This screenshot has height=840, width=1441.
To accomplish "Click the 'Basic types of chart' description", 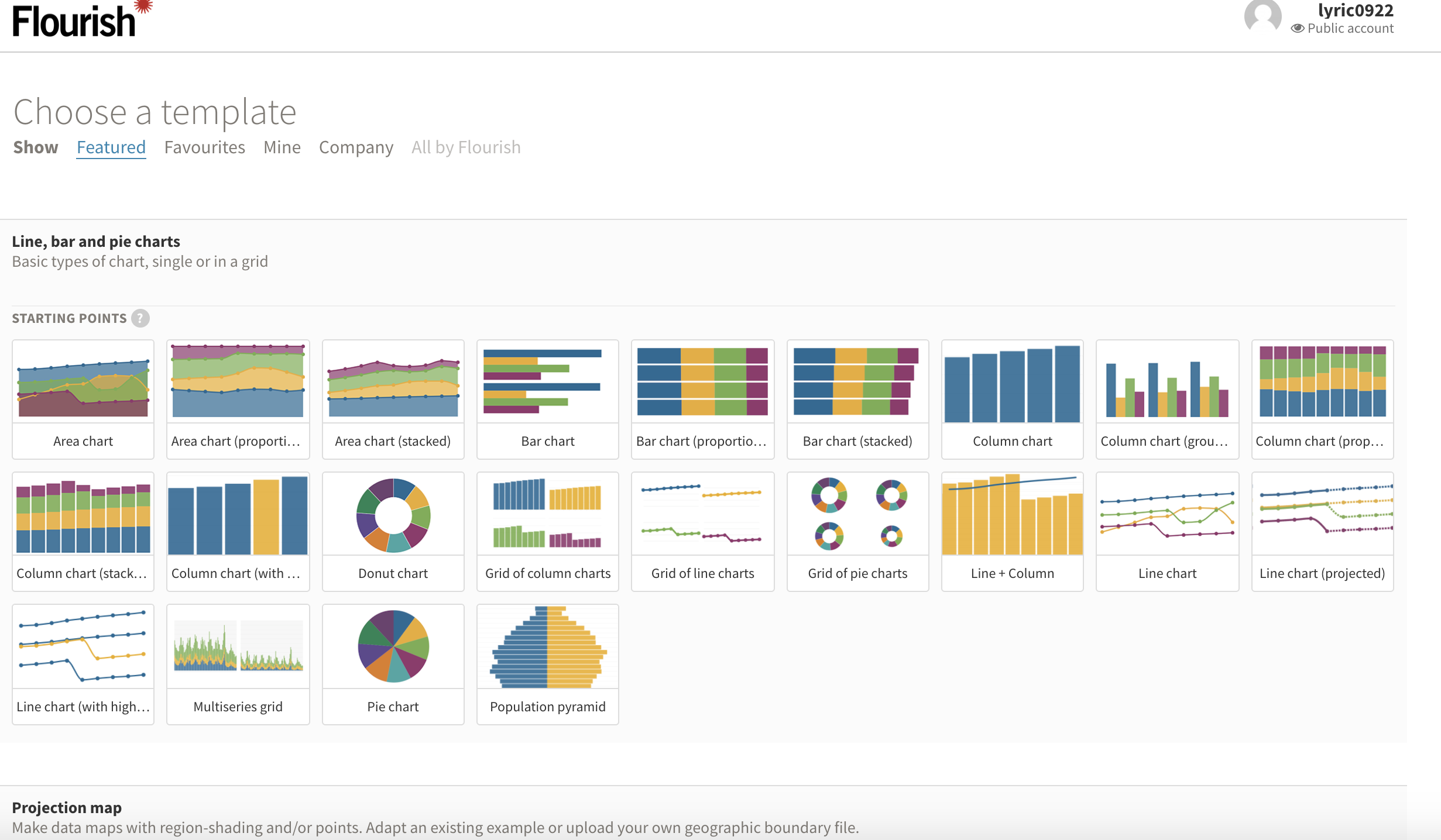I will (x=140, y=261).
